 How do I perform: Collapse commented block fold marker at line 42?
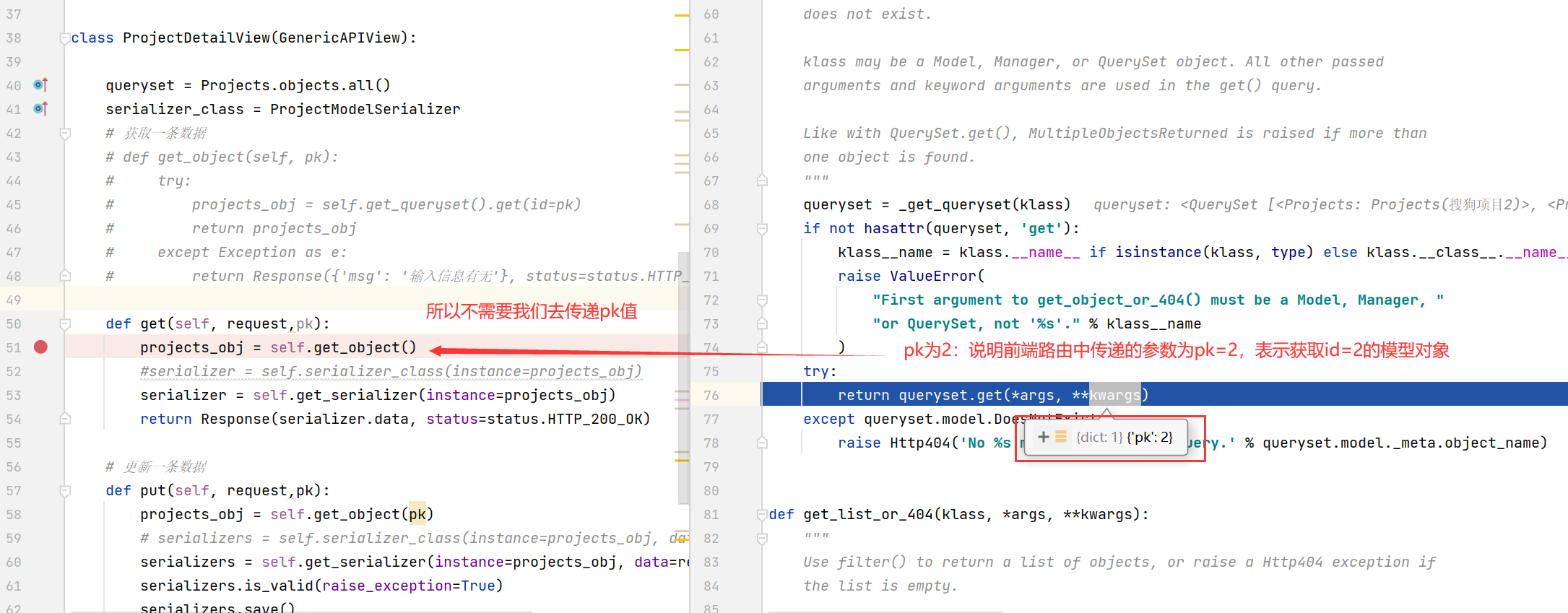pyautogui.click(x=65, y=134)
